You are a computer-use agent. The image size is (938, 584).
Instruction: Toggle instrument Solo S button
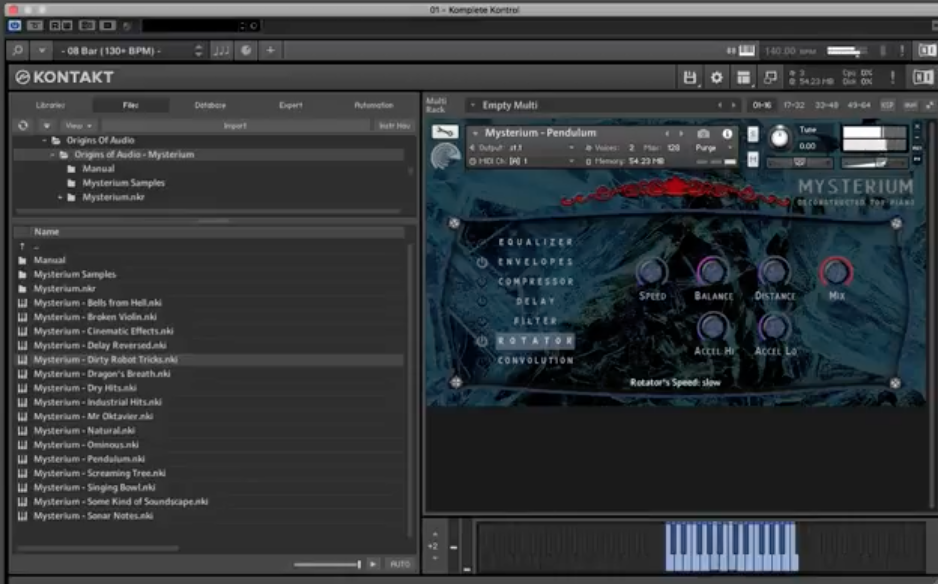[753, 134]
